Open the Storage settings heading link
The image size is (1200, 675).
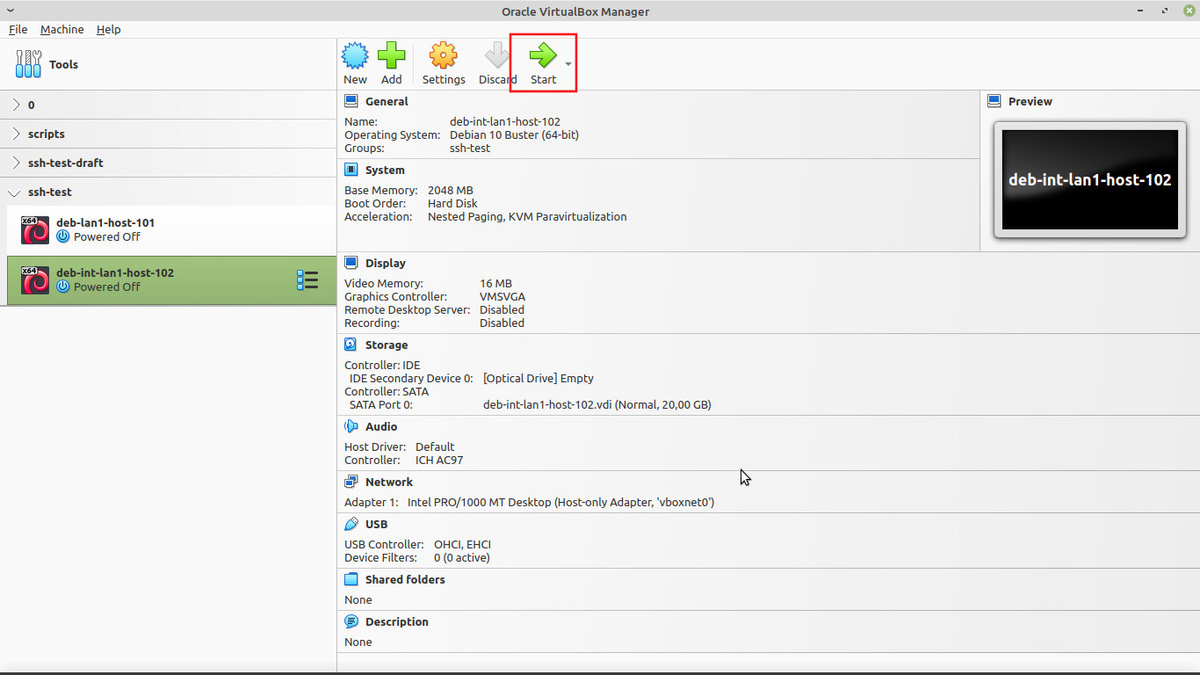pos(386,345)
